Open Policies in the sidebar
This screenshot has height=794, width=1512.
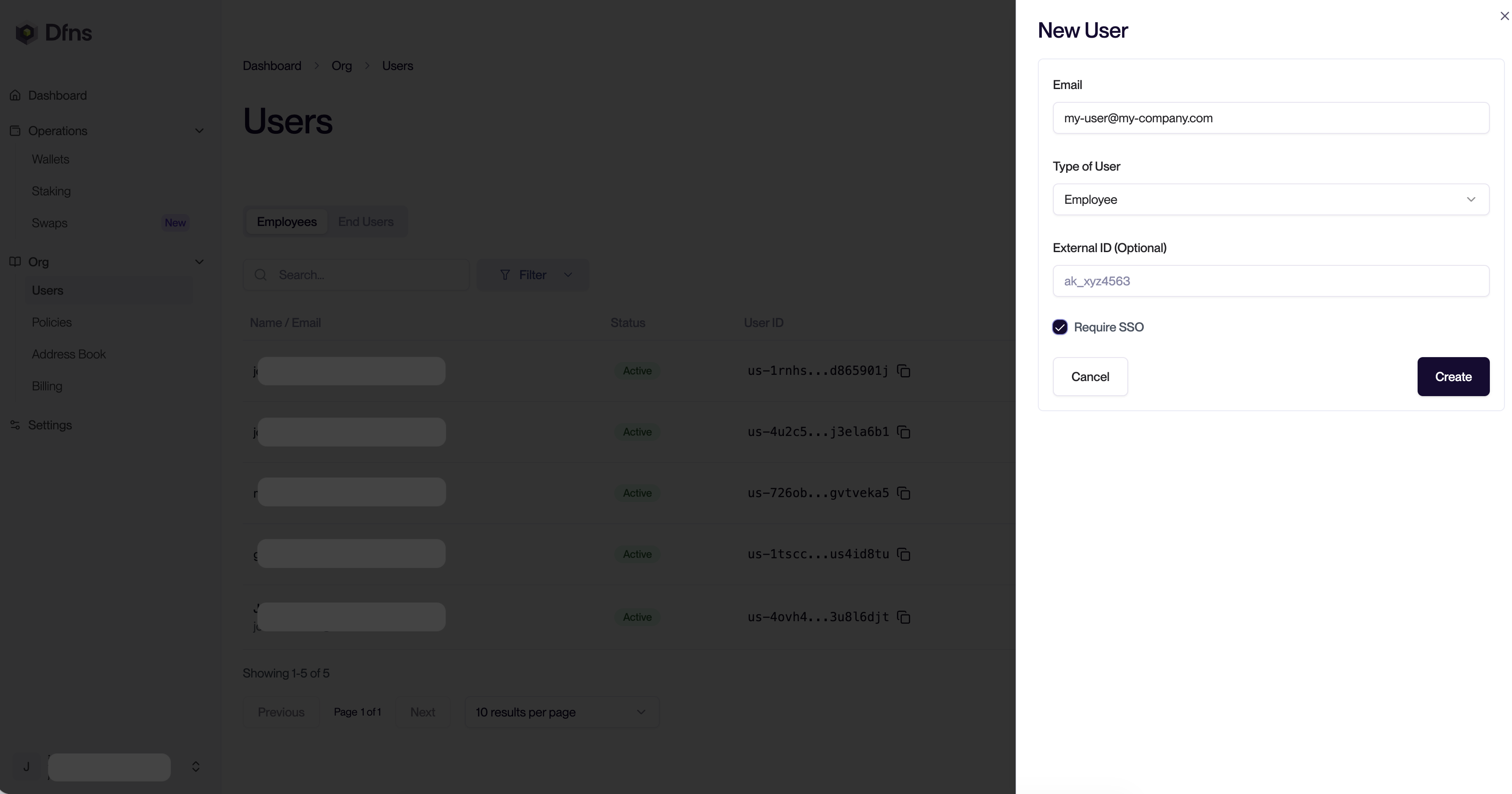pyautogui.click(x=52, y=322)
